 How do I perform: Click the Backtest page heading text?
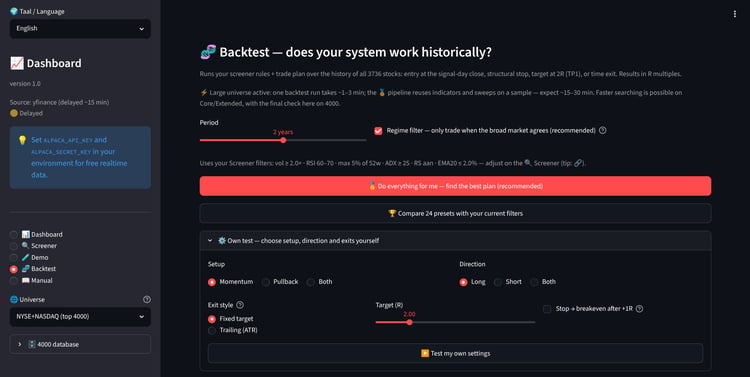[355, 52]
